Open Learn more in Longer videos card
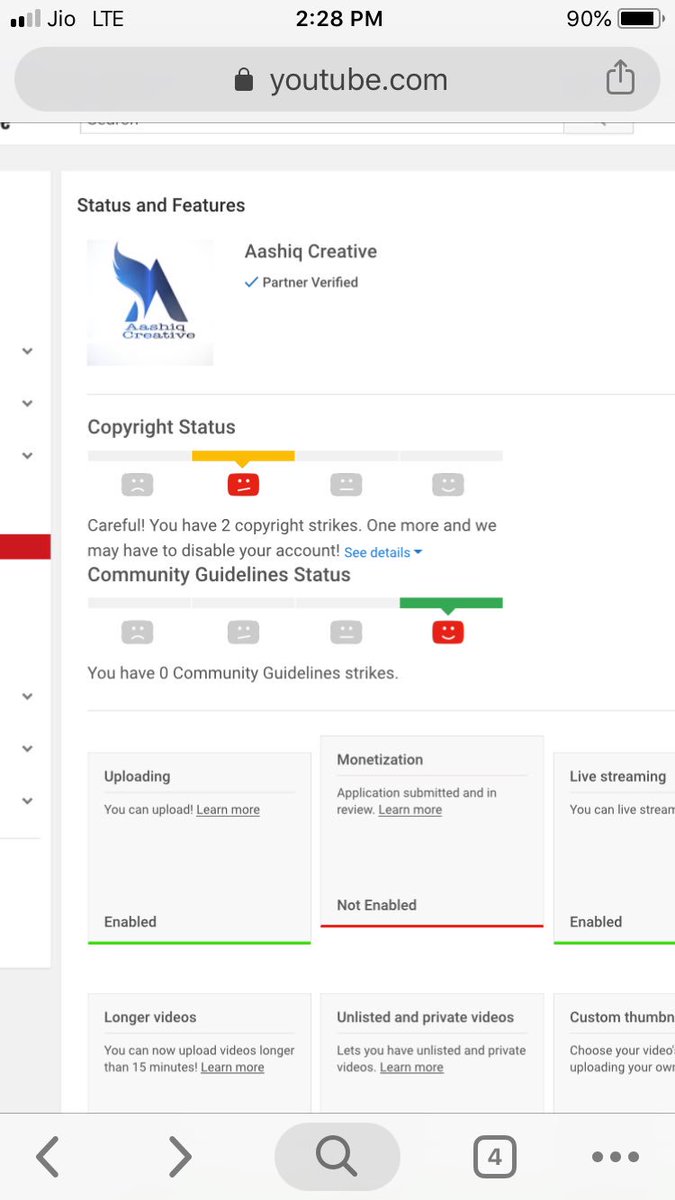675x1200 pixels. [x=232, y=1068]
